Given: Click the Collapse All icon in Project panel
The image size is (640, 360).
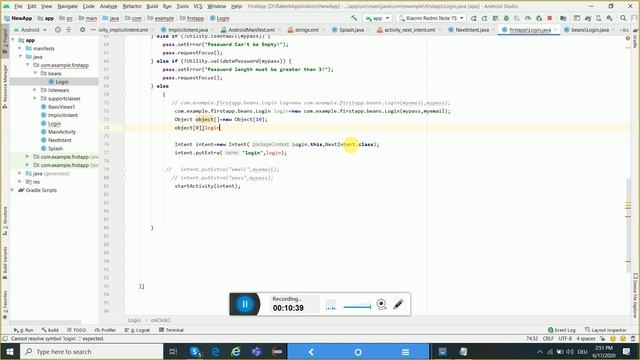Looking at the screenshot, I should [69, 30].
